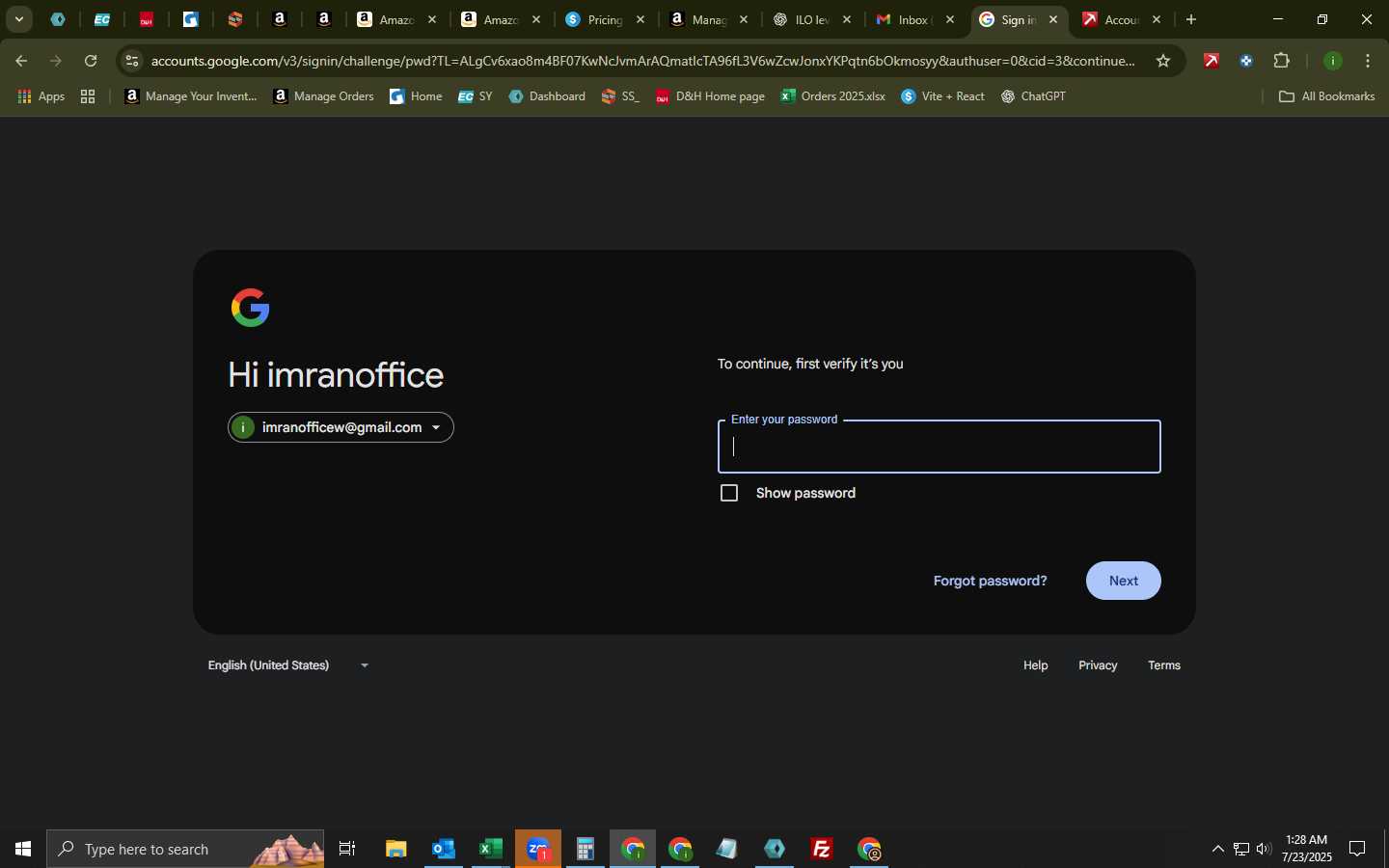Image resolution: width=1389 pixels, height=868 pixels.
Task: Open Outlook from the taskbar
Action: click(444, 849)
